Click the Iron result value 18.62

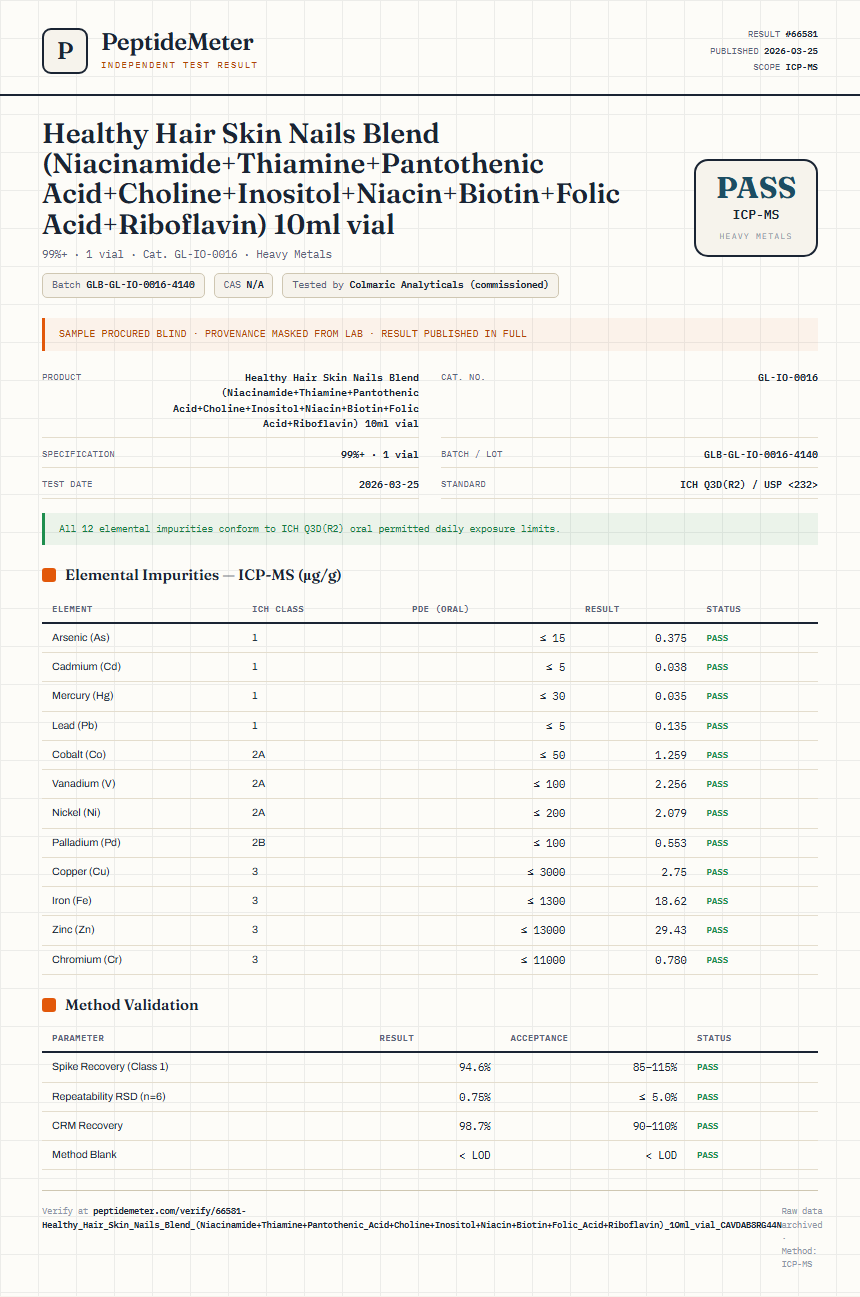click(x=671, y=901)
